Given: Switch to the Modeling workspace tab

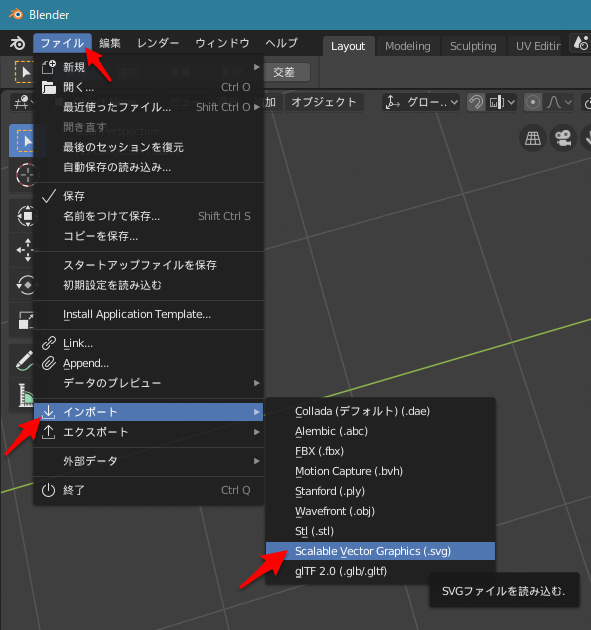Looking at the screenshot, I should coord(408,46).
